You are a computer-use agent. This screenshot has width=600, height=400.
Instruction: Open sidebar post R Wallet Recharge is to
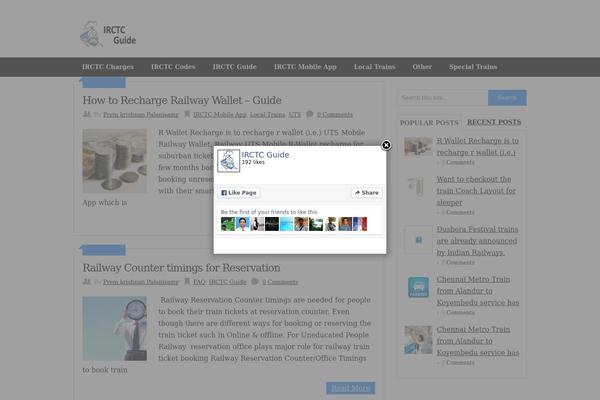point(478,147)
